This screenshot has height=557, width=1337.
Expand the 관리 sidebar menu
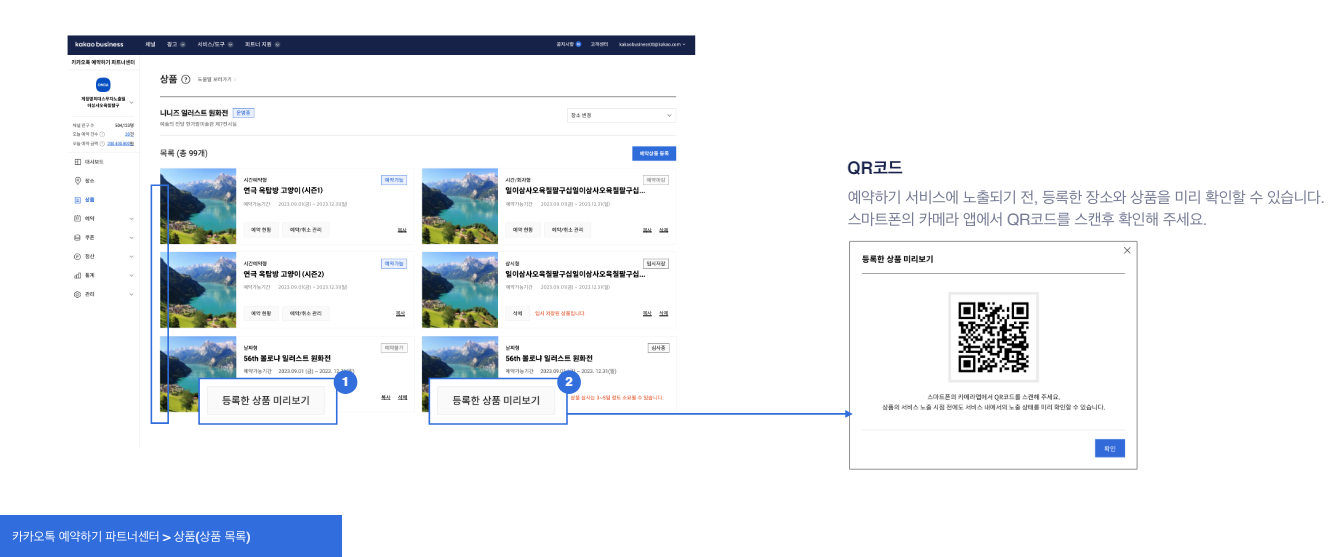click(131, 294)
